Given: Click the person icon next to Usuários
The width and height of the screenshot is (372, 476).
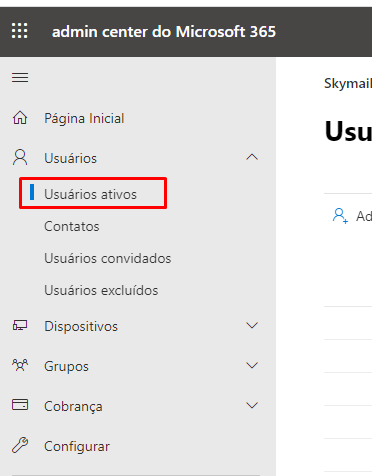Looking at the screenshot, I should click(20, 157).
